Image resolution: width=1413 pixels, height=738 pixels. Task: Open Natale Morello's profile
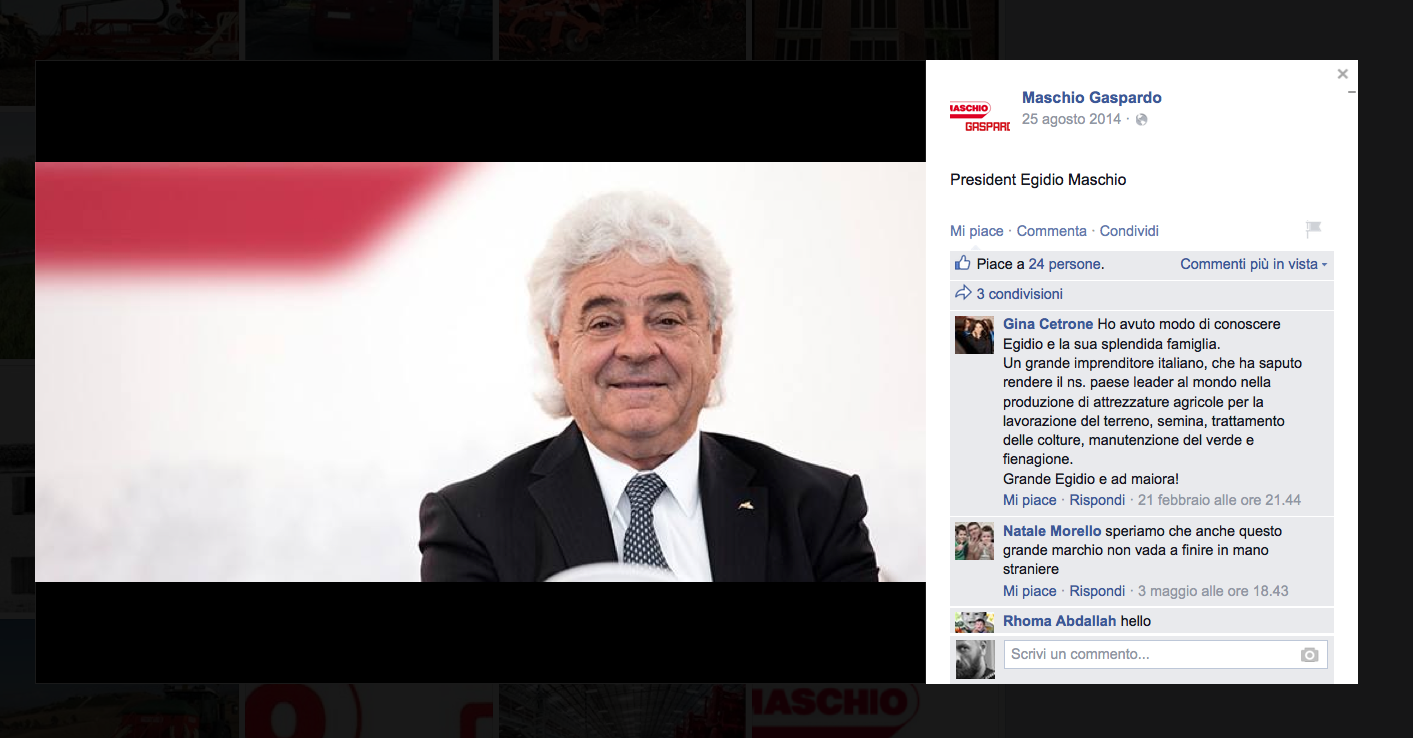pyautogui.click(x=1051, y=530)
